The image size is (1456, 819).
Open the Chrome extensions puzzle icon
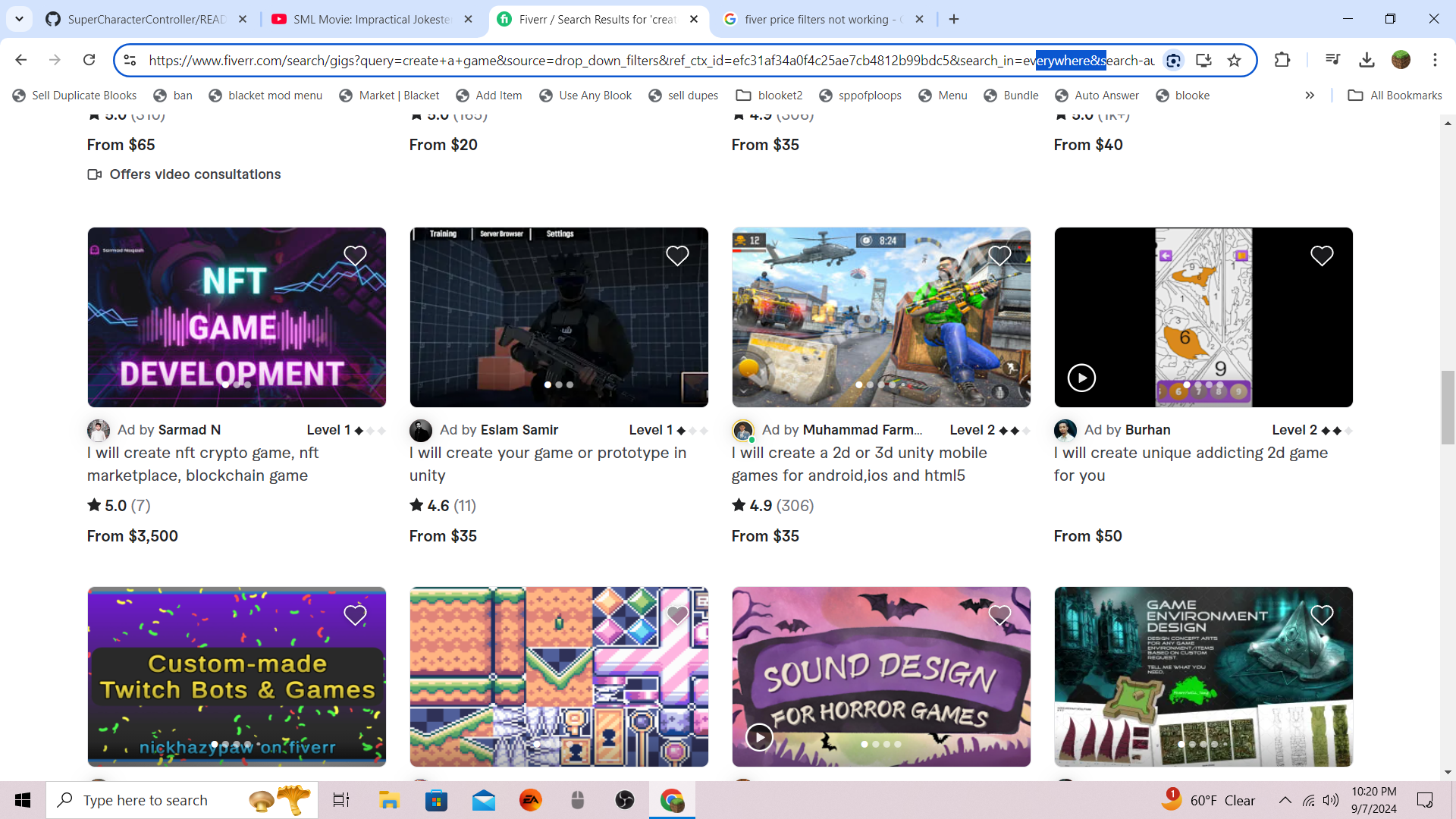coord(1282,60)
